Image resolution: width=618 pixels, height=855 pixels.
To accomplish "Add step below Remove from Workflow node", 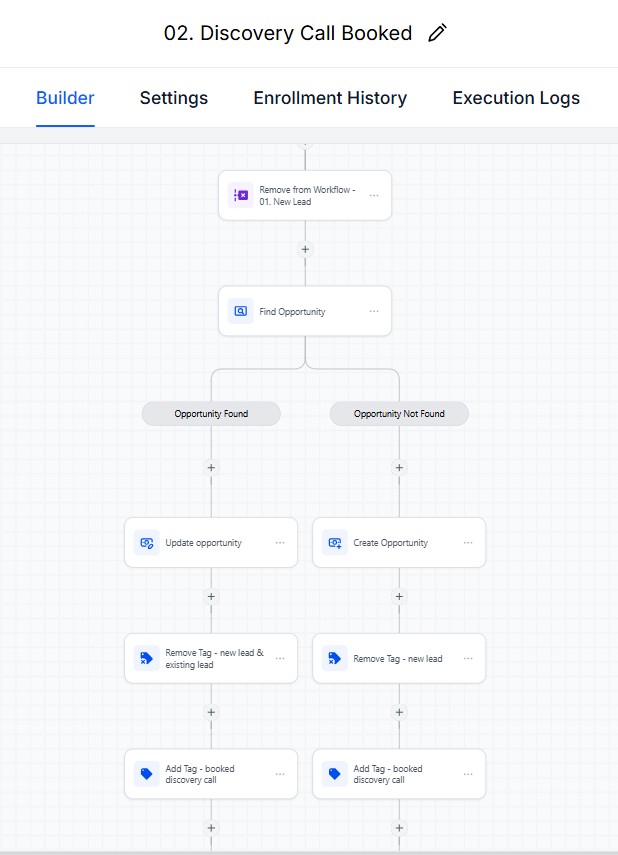I will pos(305,249).
